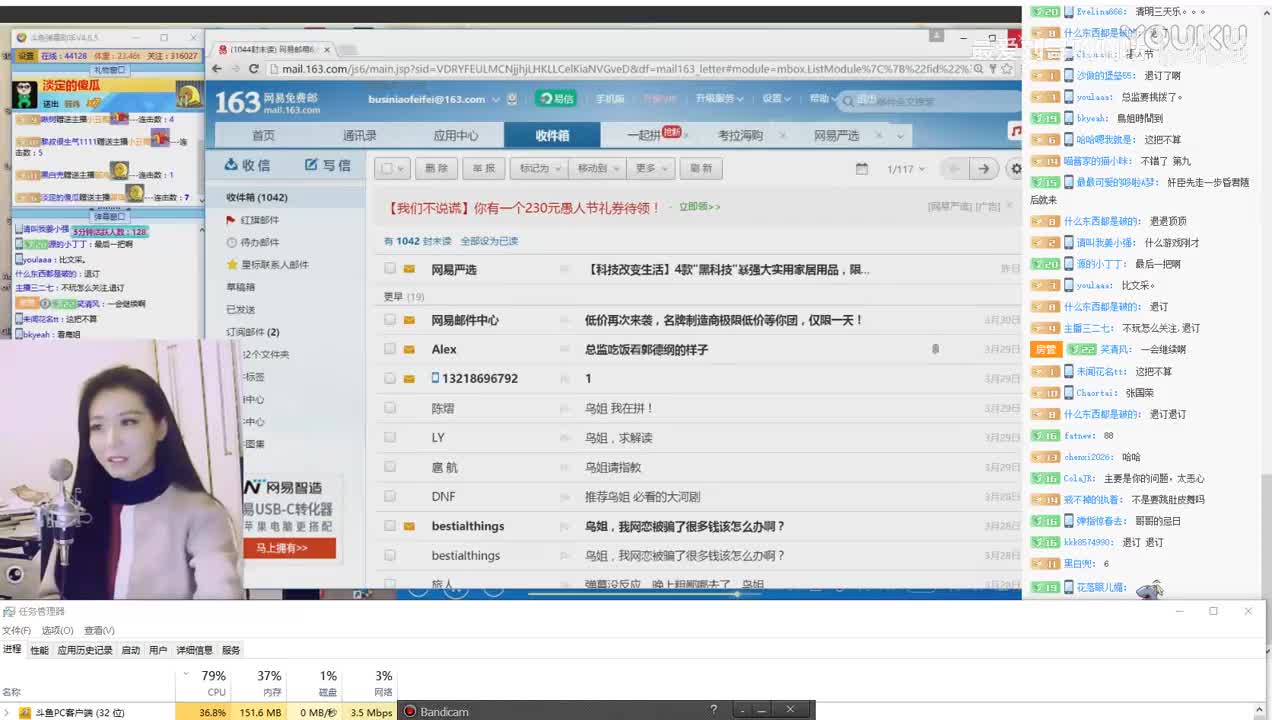
Task: Switch to Task Manager 性能 tab
Action: pyautogui.click(x=39, y=650)
